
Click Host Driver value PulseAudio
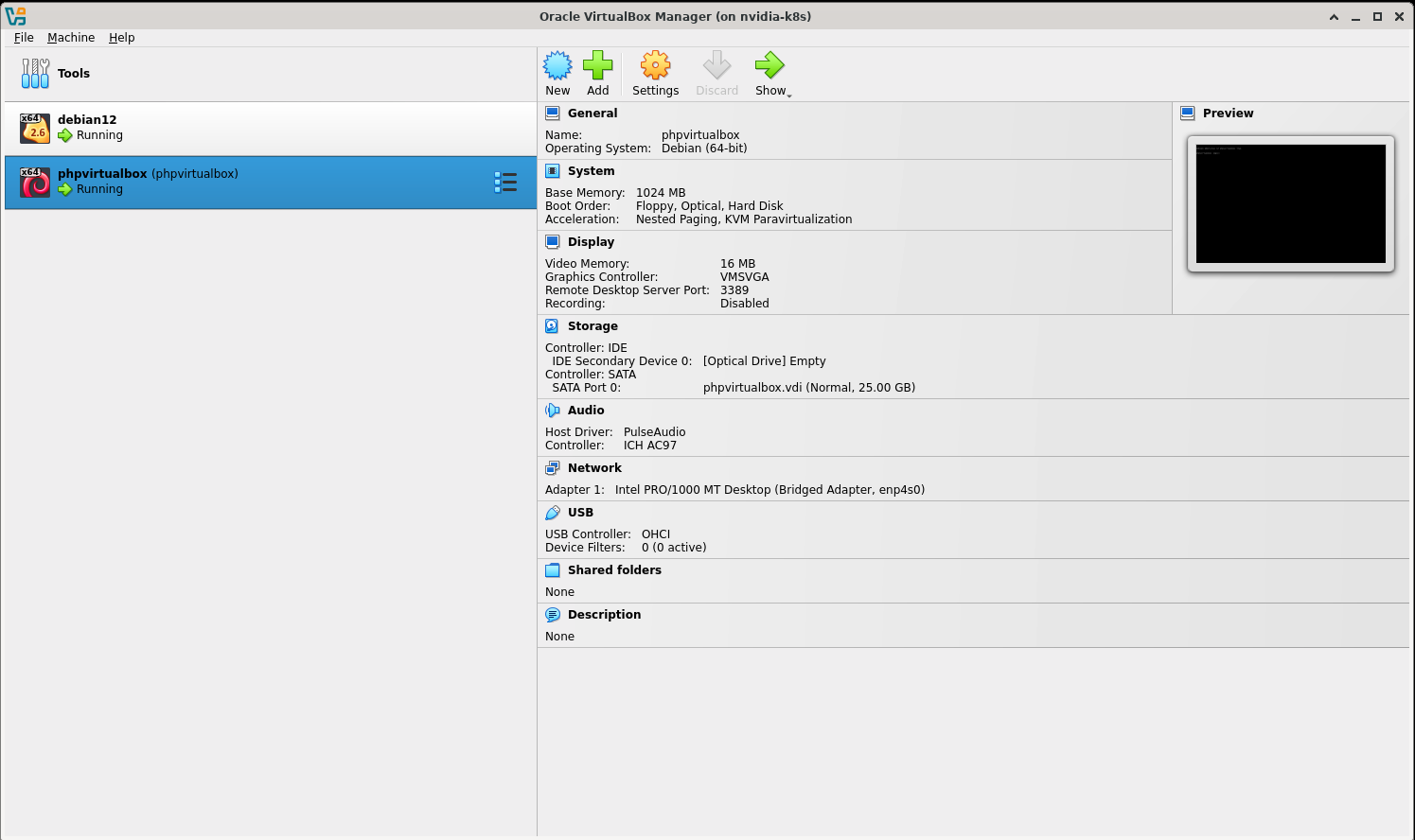point(655,432)
